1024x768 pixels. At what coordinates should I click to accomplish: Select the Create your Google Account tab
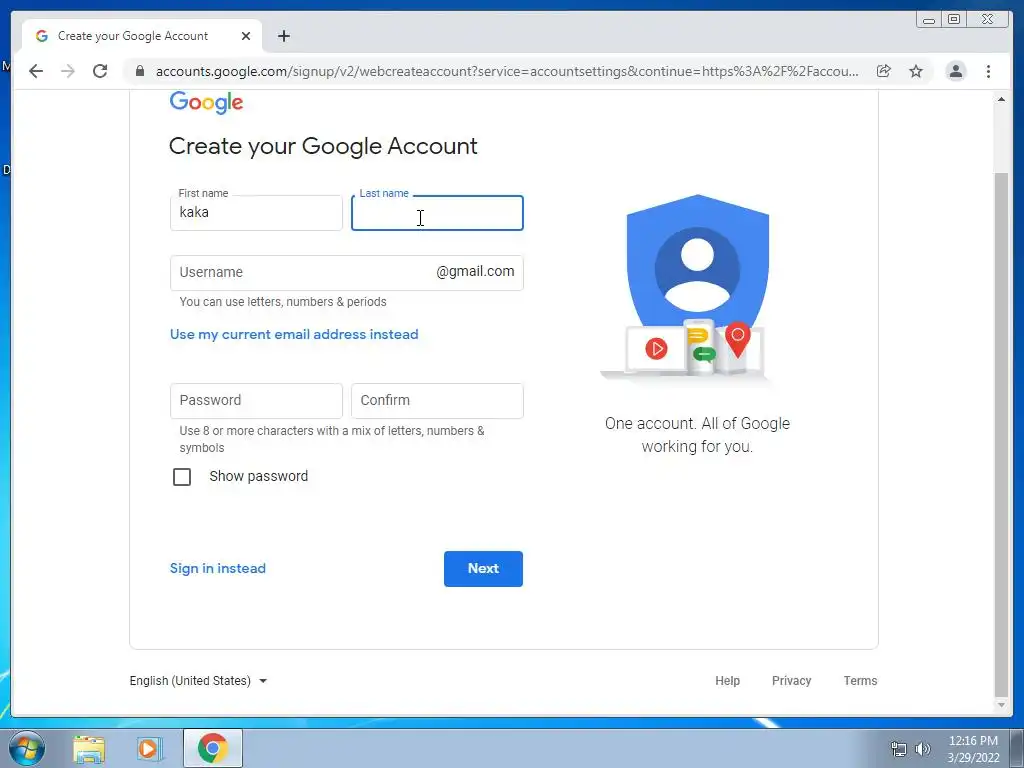click(142, 36)
